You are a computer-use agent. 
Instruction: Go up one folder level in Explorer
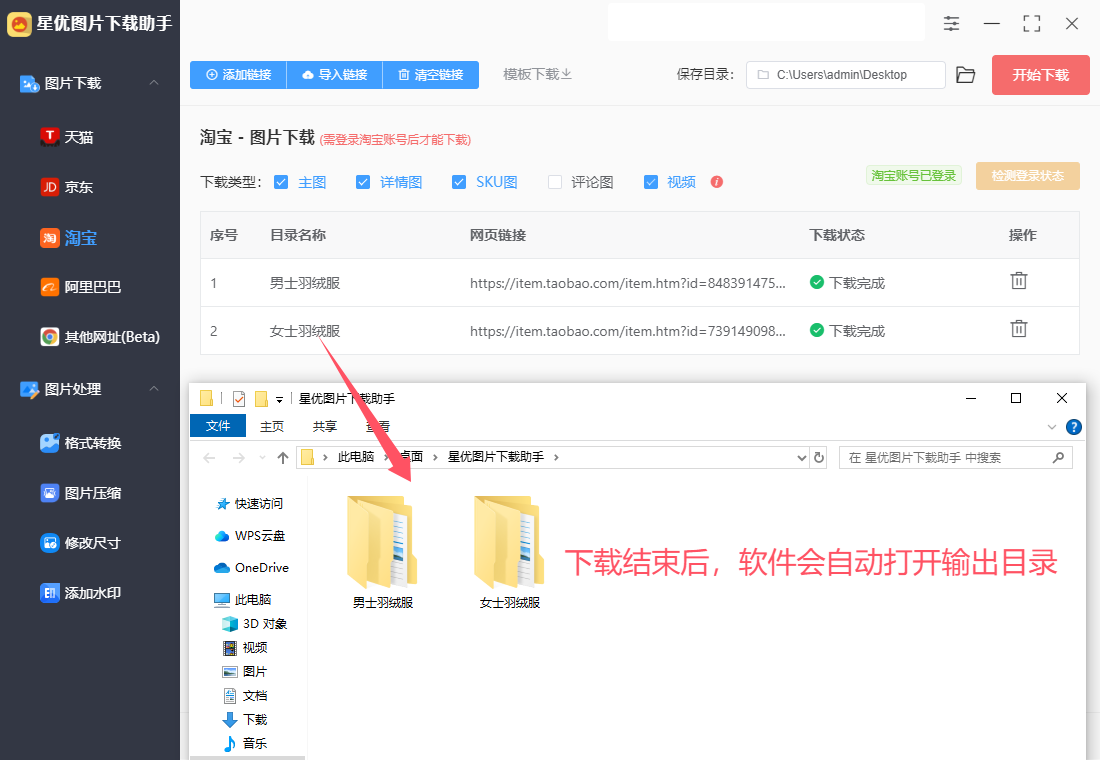coord(283,458)
